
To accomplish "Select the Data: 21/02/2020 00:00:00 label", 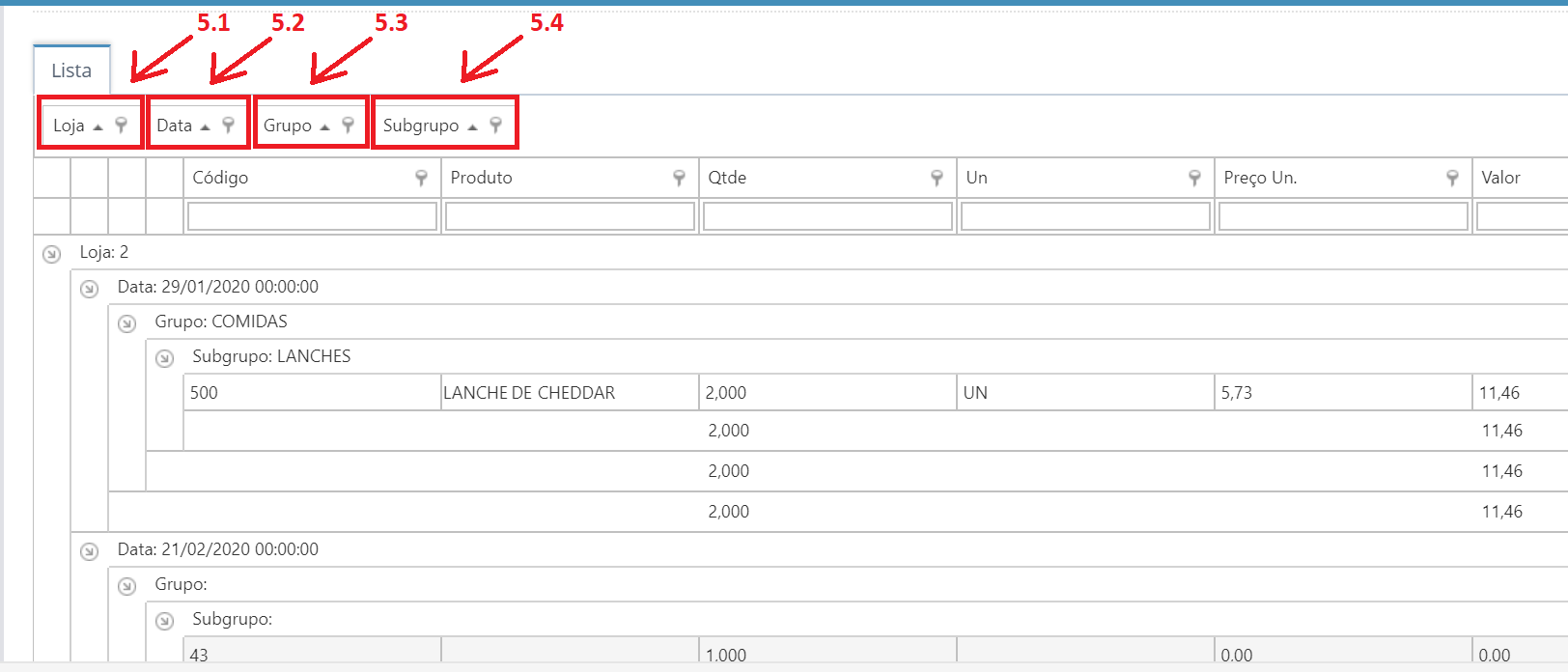I will (x=218, y=549).
